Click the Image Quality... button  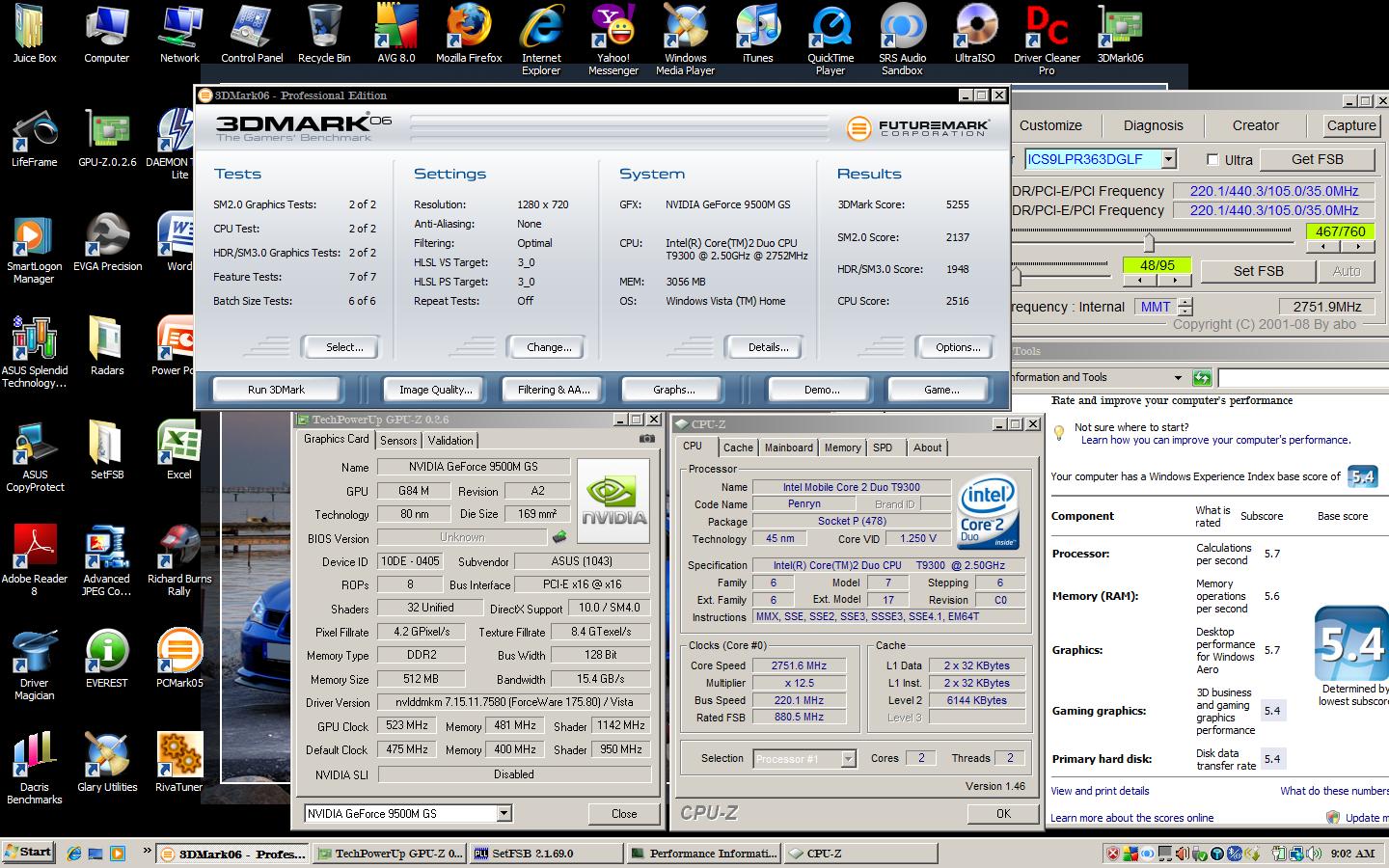(436, 390)
